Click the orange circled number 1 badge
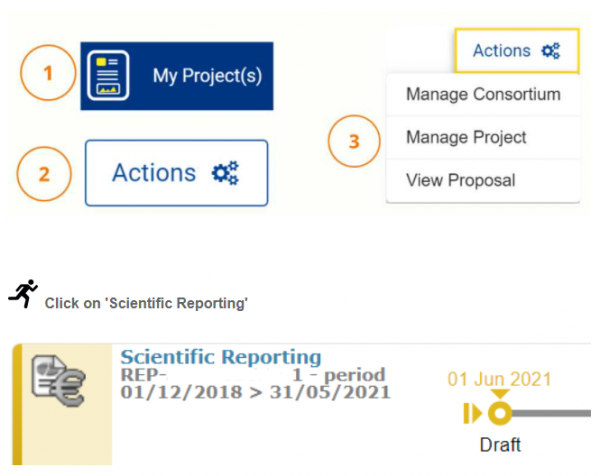The width and height of the screenshot is (600, 476). [x=49, y=75]
